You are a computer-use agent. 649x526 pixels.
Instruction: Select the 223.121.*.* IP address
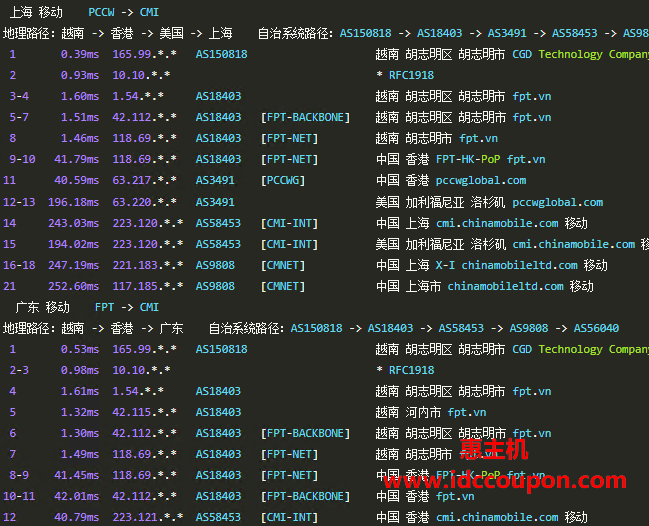click(x=147, y=517)
